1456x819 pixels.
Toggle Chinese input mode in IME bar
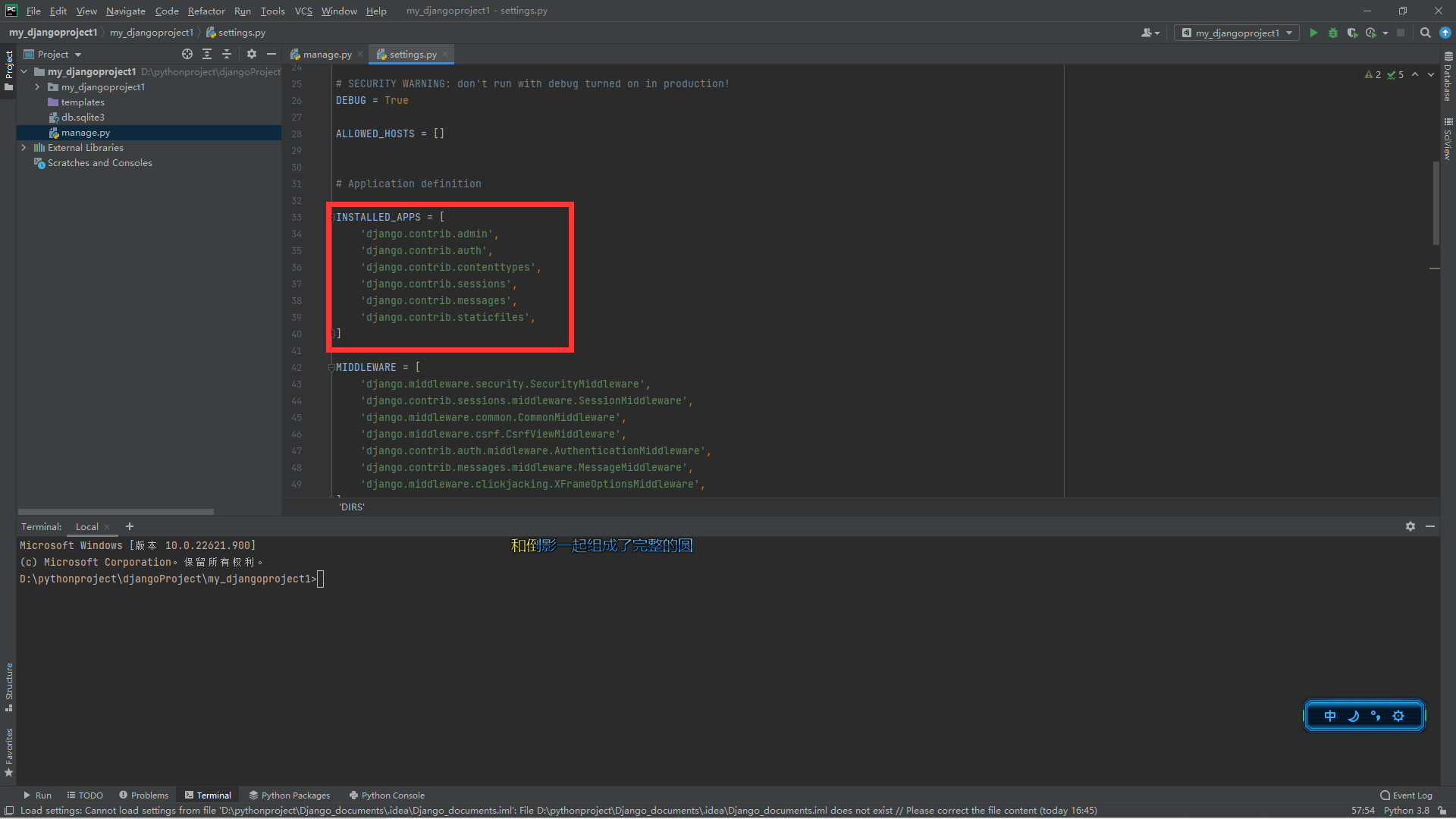(1330, 716)
